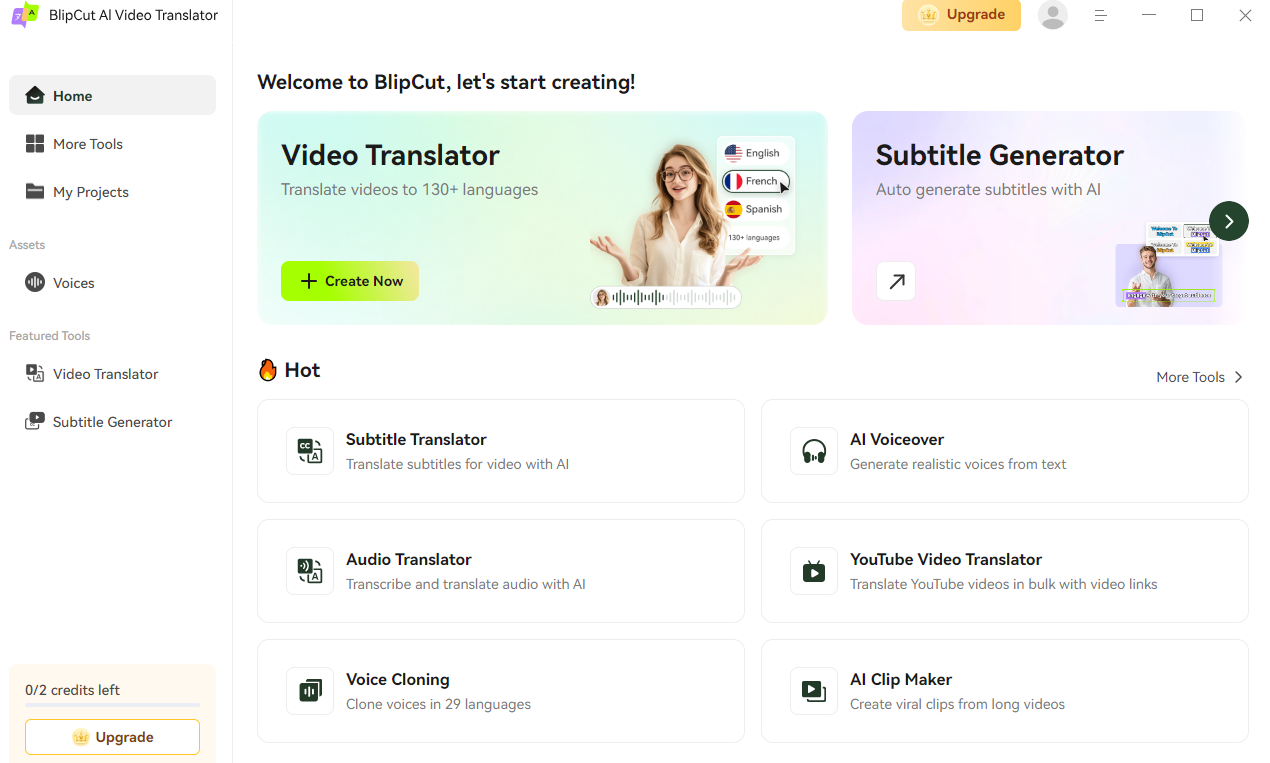The height and width of the screenshot is (763, 1270).
Task: Open the Subtitle Translator card
Action: [501, 451]
